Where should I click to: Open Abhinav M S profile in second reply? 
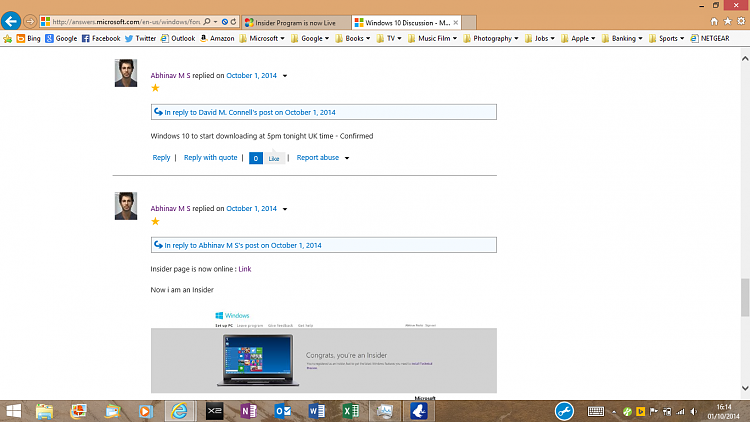pyautogui.click(x=170, y=209)
